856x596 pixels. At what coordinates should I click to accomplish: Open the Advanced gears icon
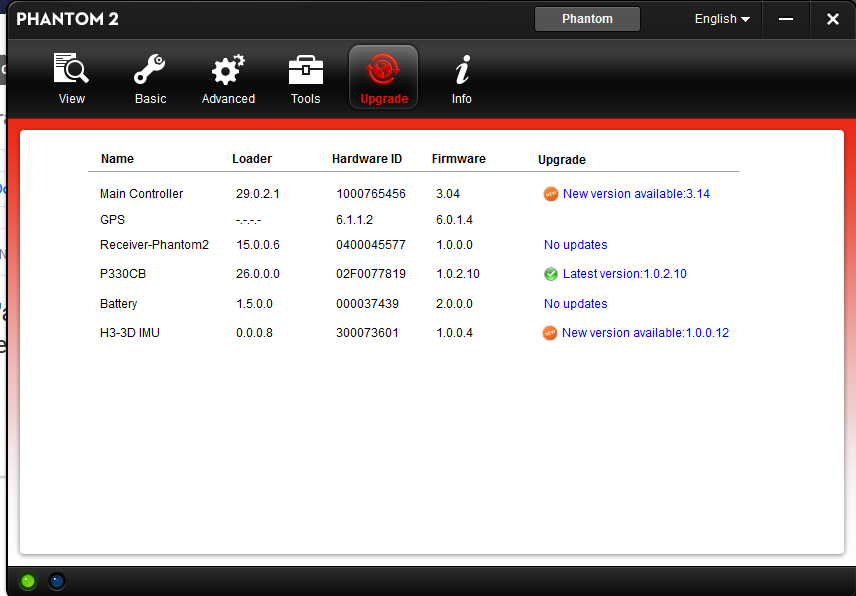(x=228, y=69)
